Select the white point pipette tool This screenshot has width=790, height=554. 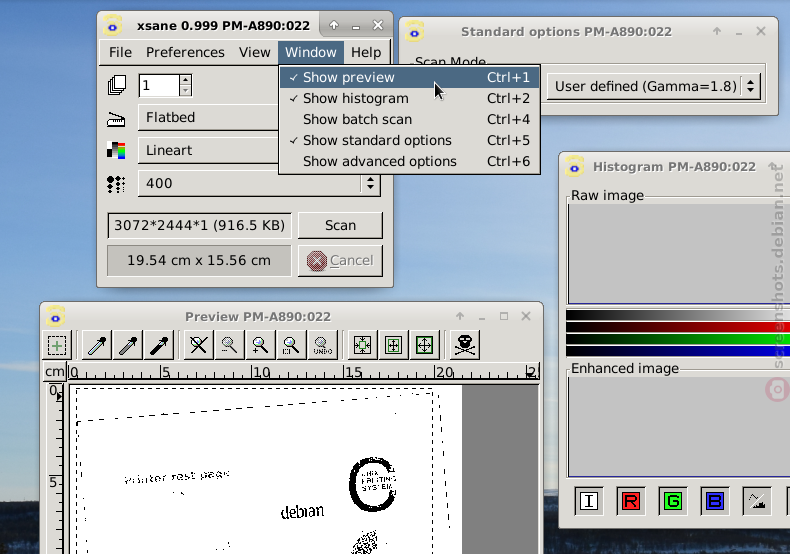[x=97, y=345]
